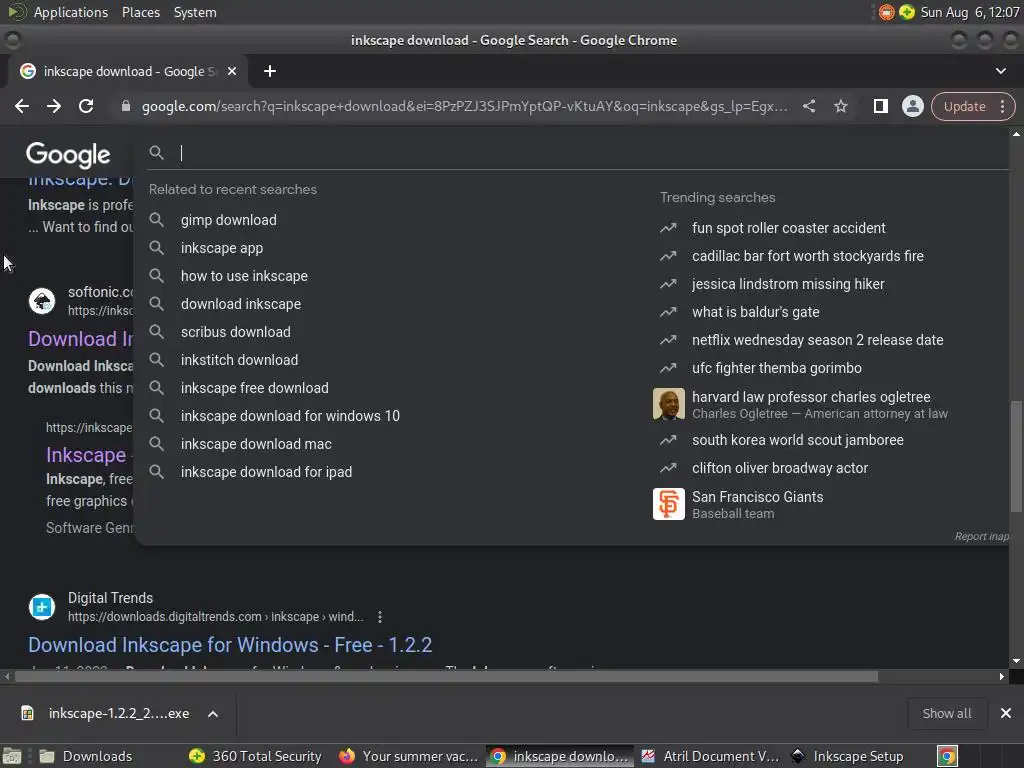Go forward in browser history
The image size is (1024, 768).
click(54, 106)
